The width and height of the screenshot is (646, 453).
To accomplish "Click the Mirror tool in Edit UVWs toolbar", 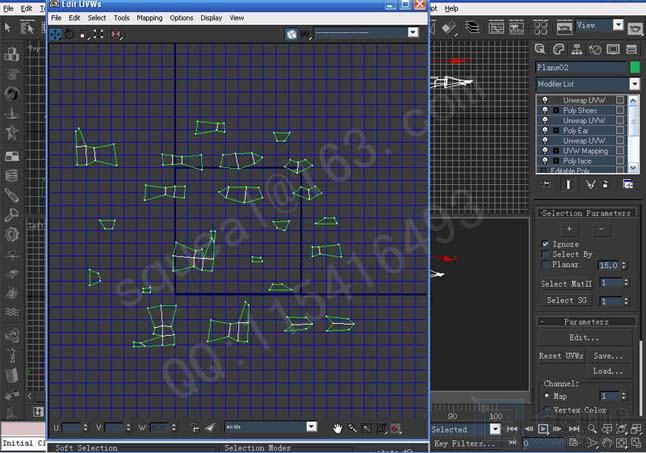I will pos(115,33).
